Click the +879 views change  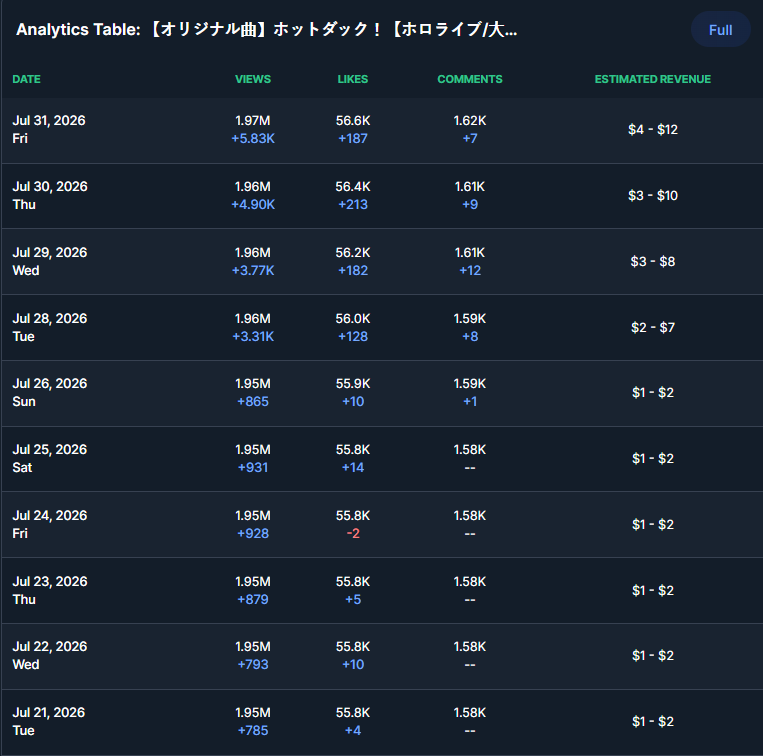point(253,599)
